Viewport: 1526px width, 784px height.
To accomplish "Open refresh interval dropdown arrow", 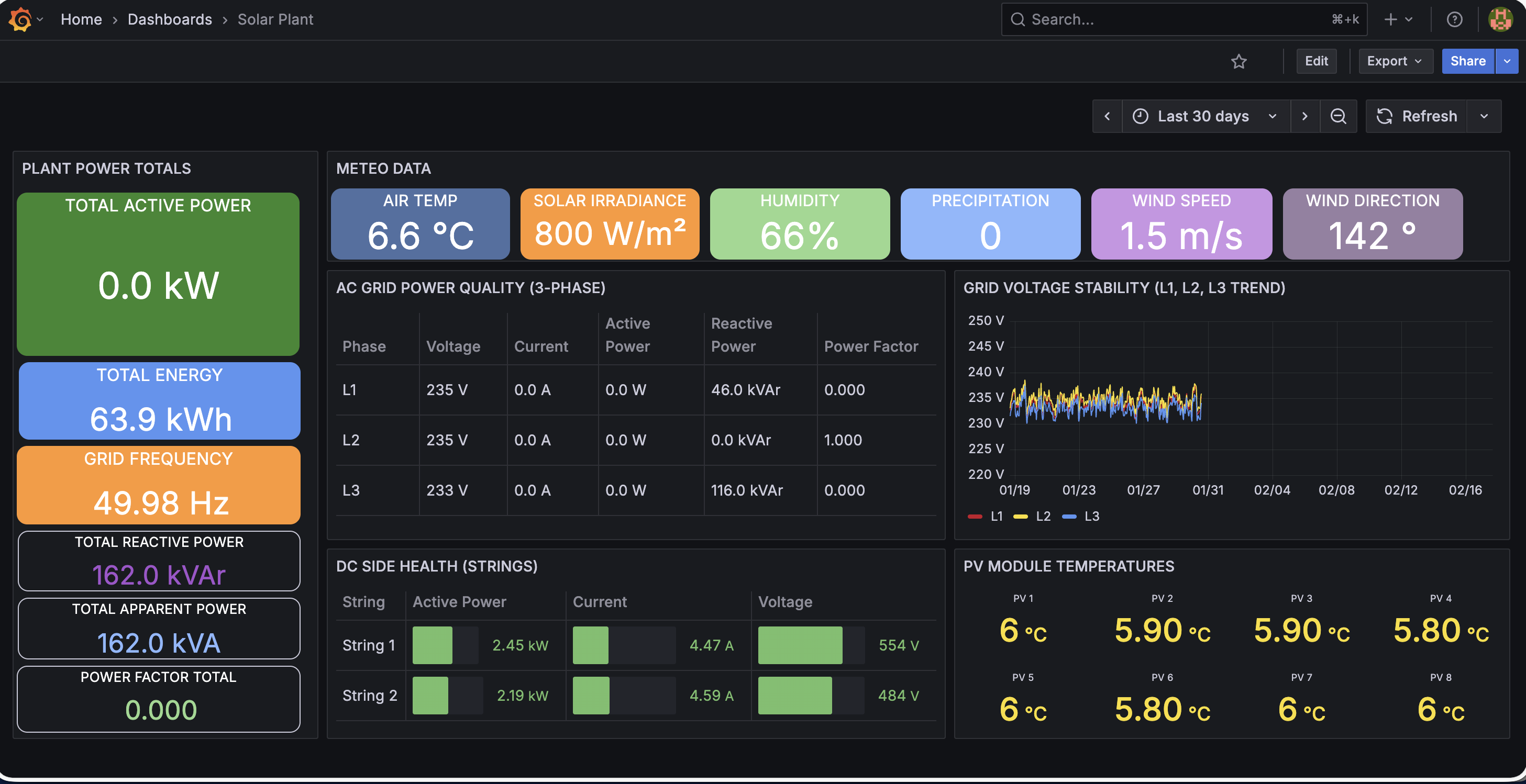I will click(x=1484, y=116).
